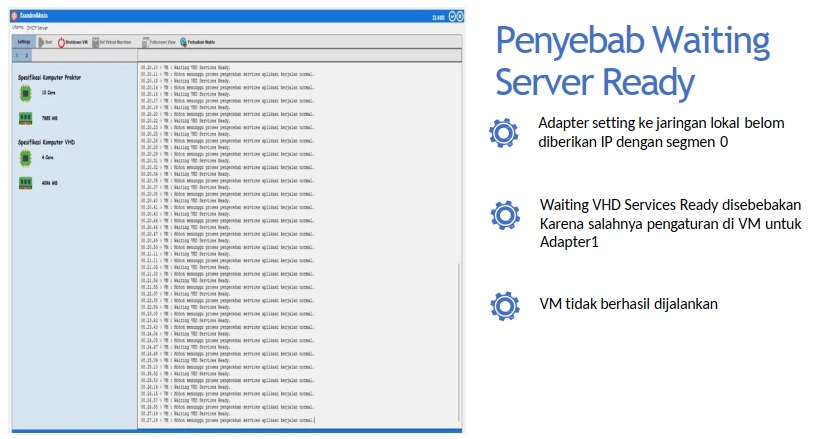
Task: Click the rightmost circled icon in title bar
Action: pyautogui.click(x=460, y=17)
